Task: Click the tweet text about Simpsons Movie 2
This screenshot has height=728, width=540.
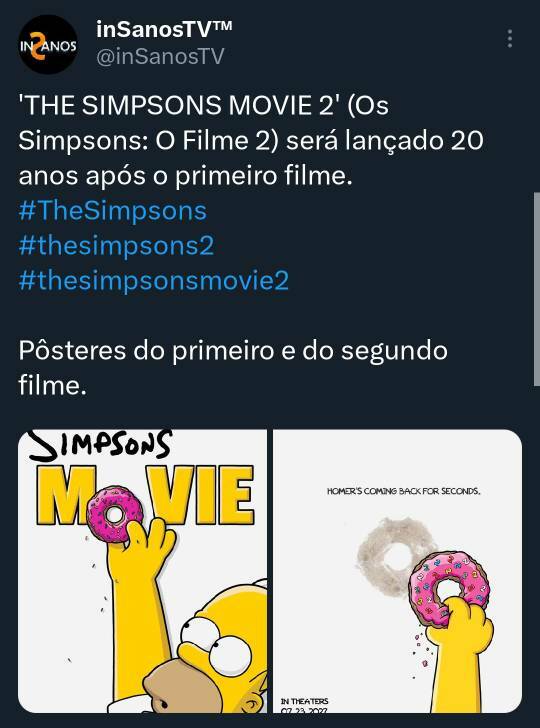Action: [251, 140]
